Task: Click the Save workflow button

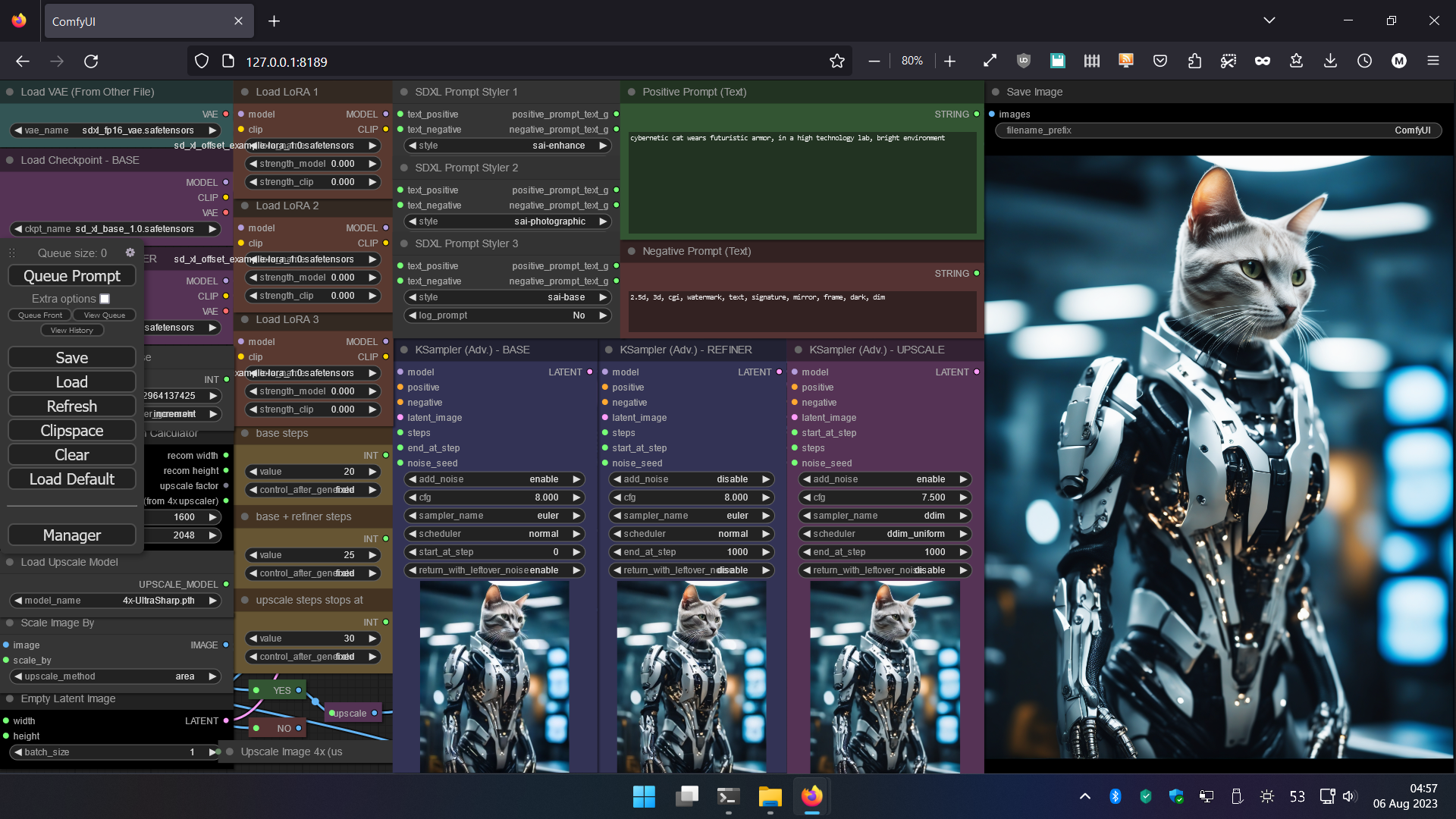Action: point(72,358)
